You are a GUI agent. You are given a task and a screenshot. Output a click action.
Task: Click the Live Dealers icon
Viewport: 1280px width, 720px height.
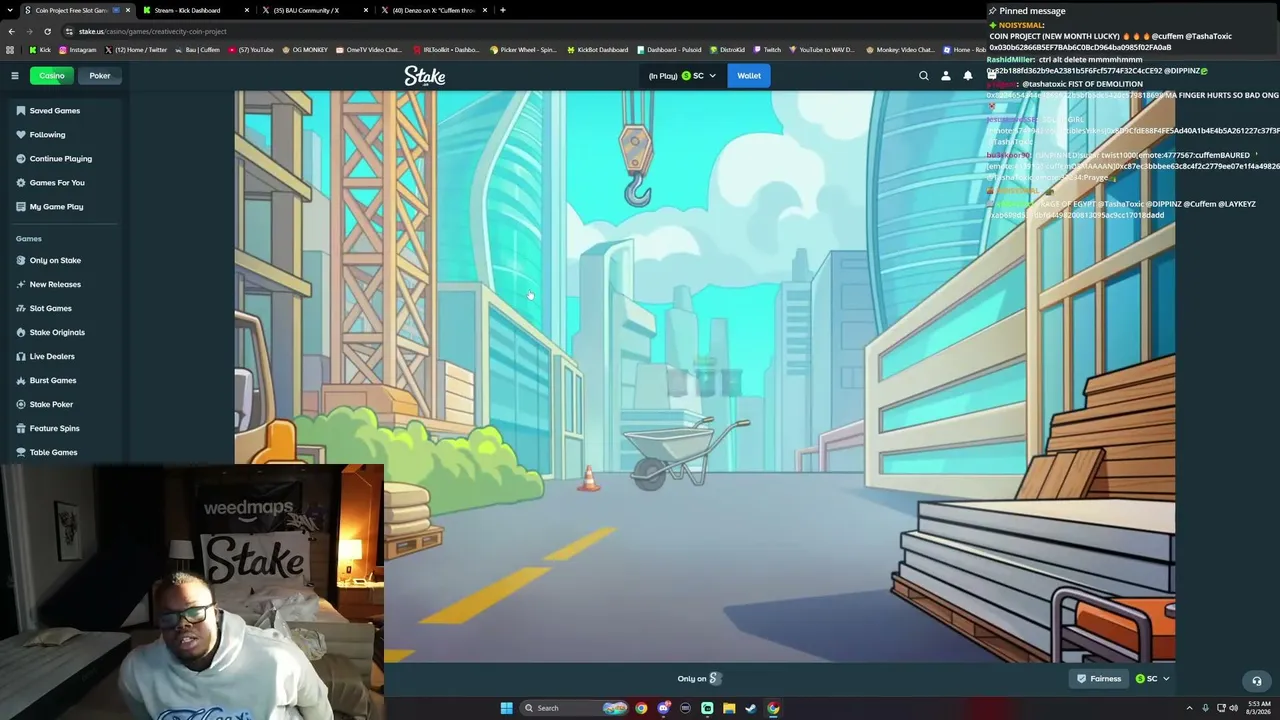pyautogui.click(x=21, y=357)
